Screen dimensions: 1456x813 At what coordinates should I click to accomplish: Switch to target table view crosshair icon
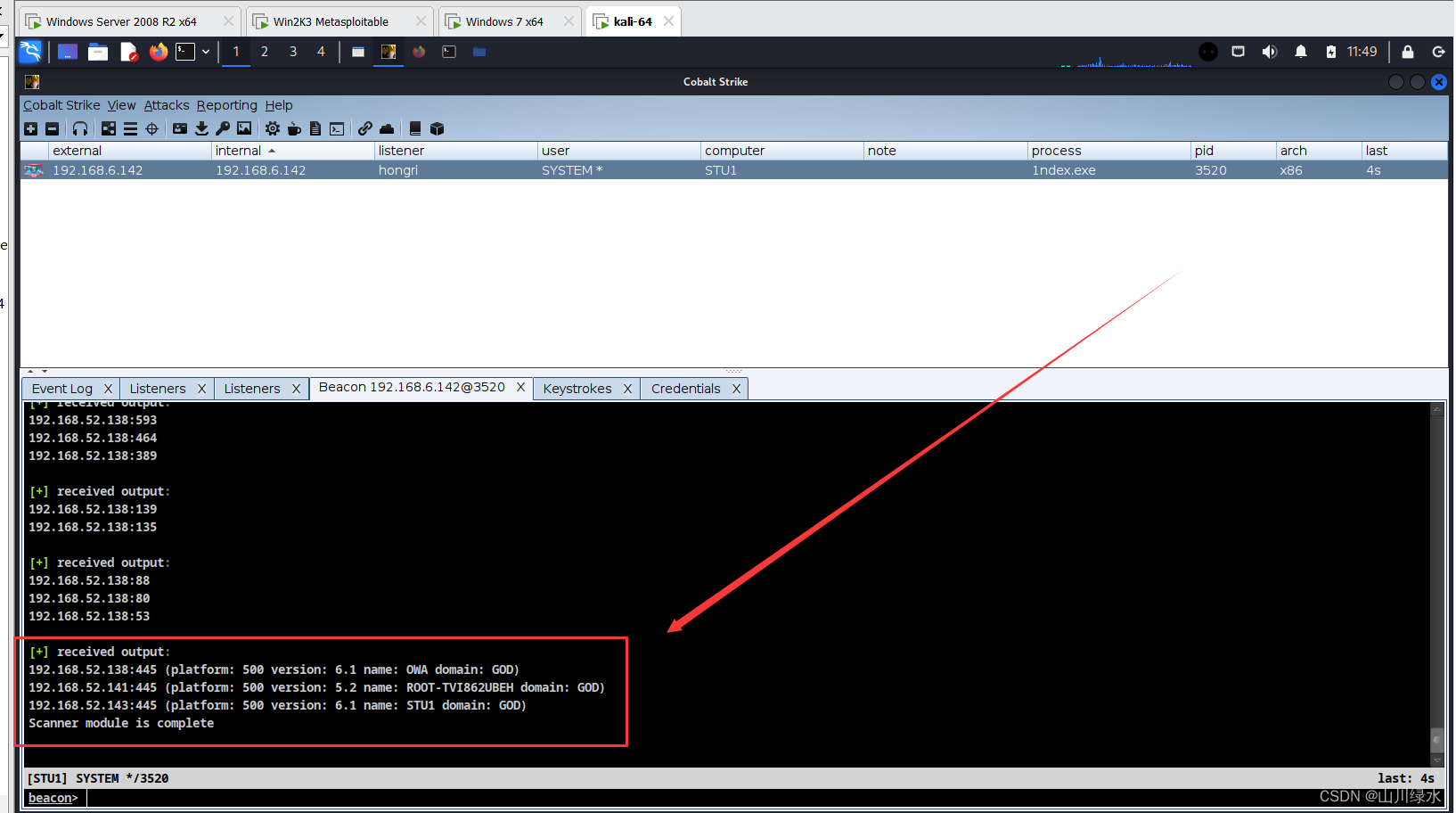pos(151,129)
